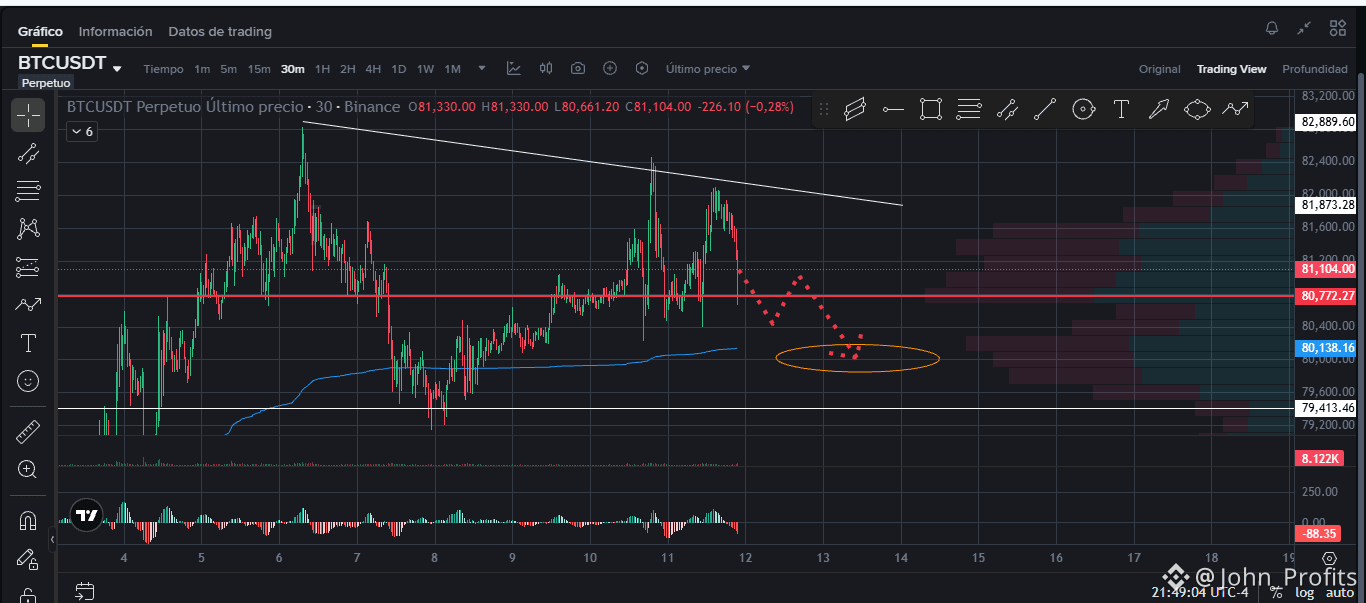
Task: Select the ruler measure tool
Action: [28, 432]
